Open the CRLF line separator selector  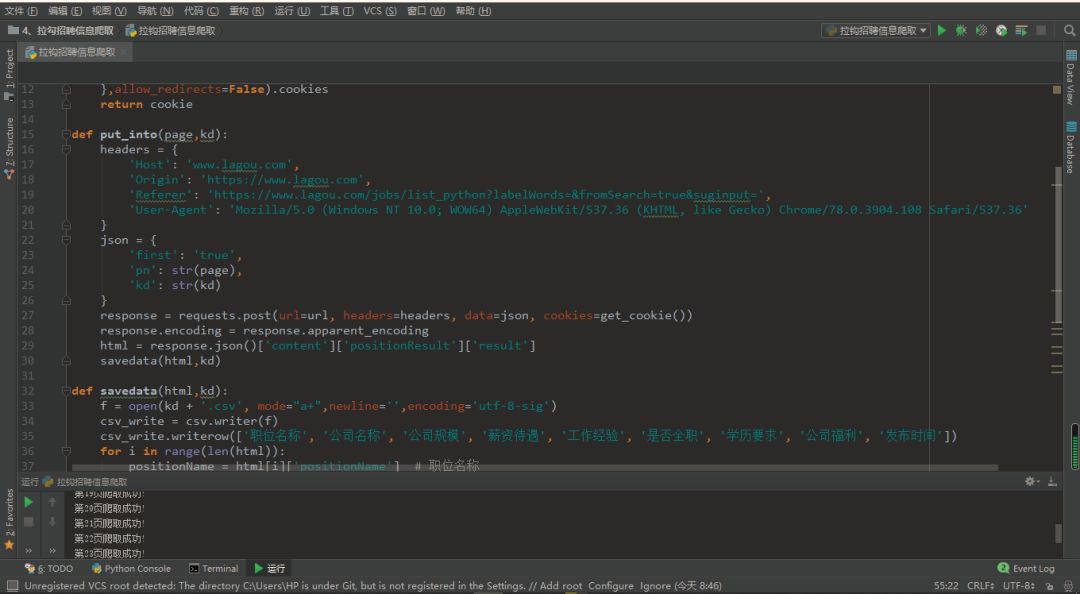click(x=982, y=586)
